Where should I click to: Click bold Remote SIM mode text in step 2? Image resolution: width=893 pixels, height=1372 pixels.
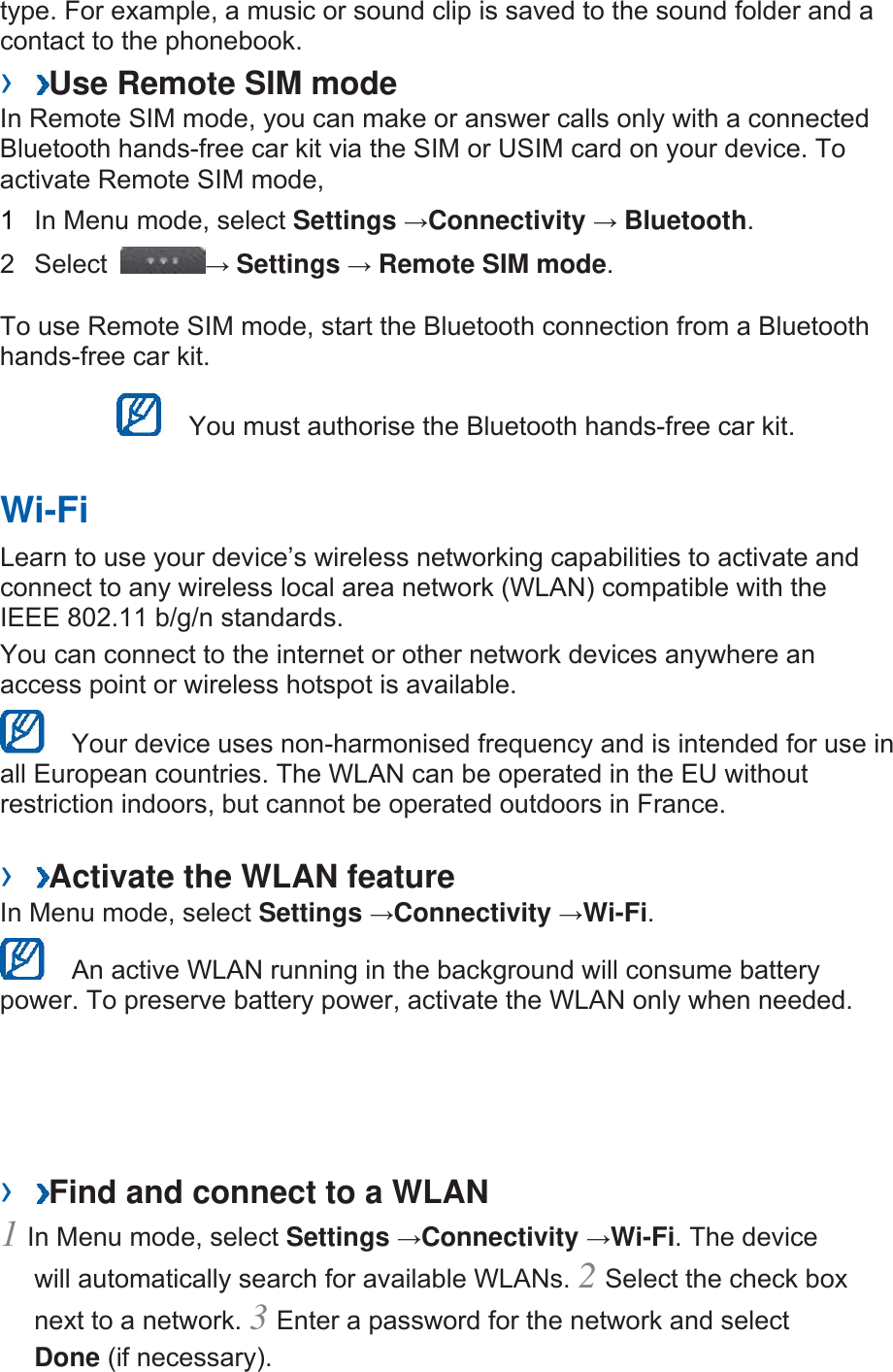492,264
